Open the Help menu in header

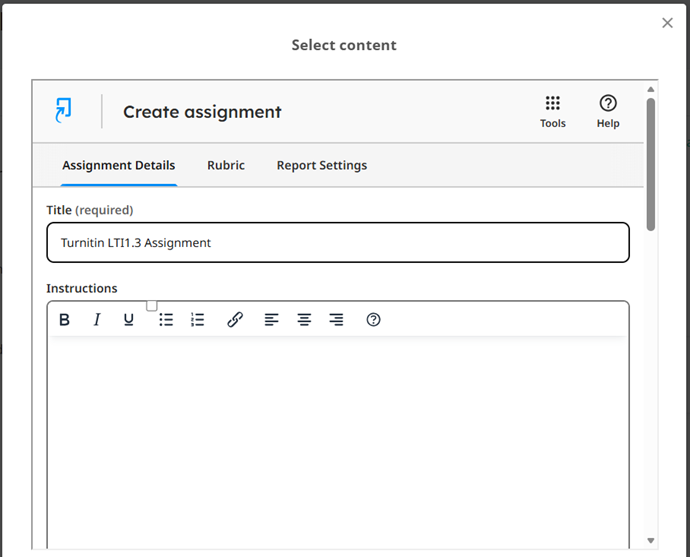click(x=607, y=111)
